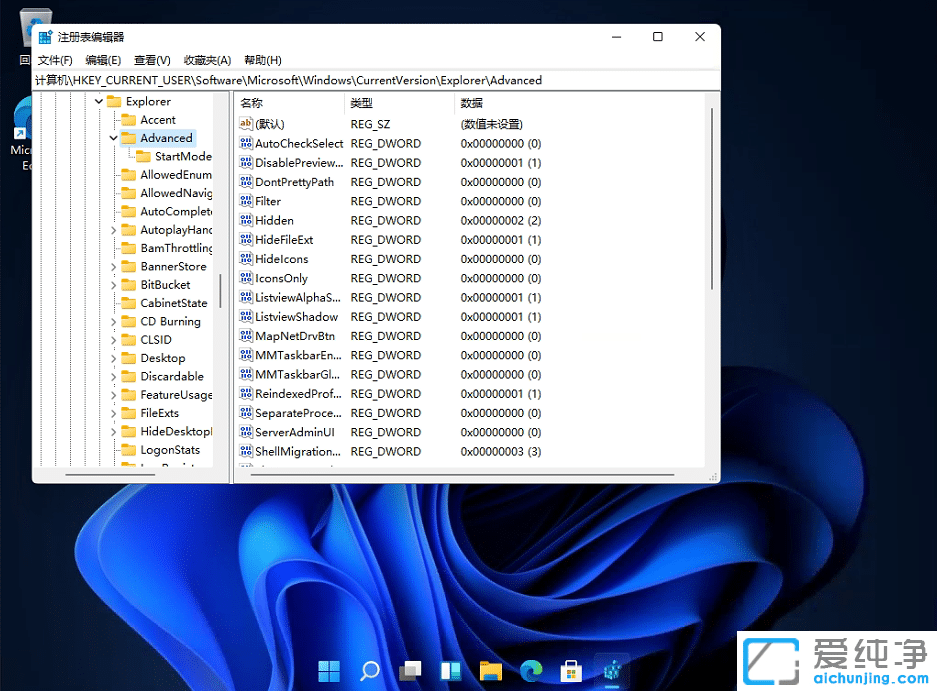The height and width of the screenshot is (691, 937).
Task: Open Microsoft Store from the taskbar
Action: click(571, 671)
